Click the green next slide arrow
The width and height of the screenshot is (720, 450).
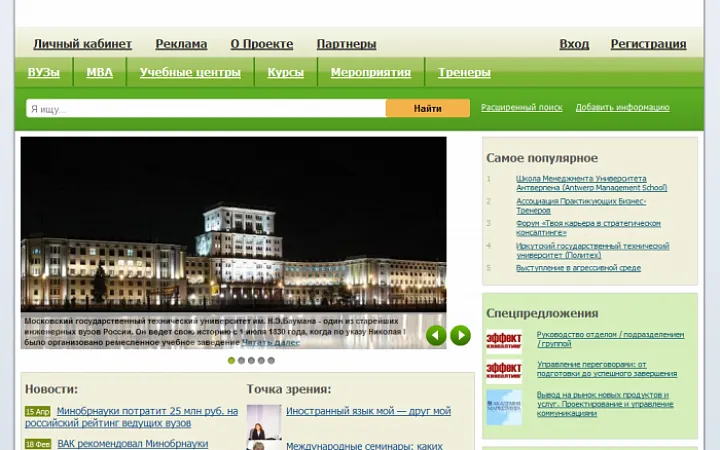pyautogui.click(x=461, y=335)
